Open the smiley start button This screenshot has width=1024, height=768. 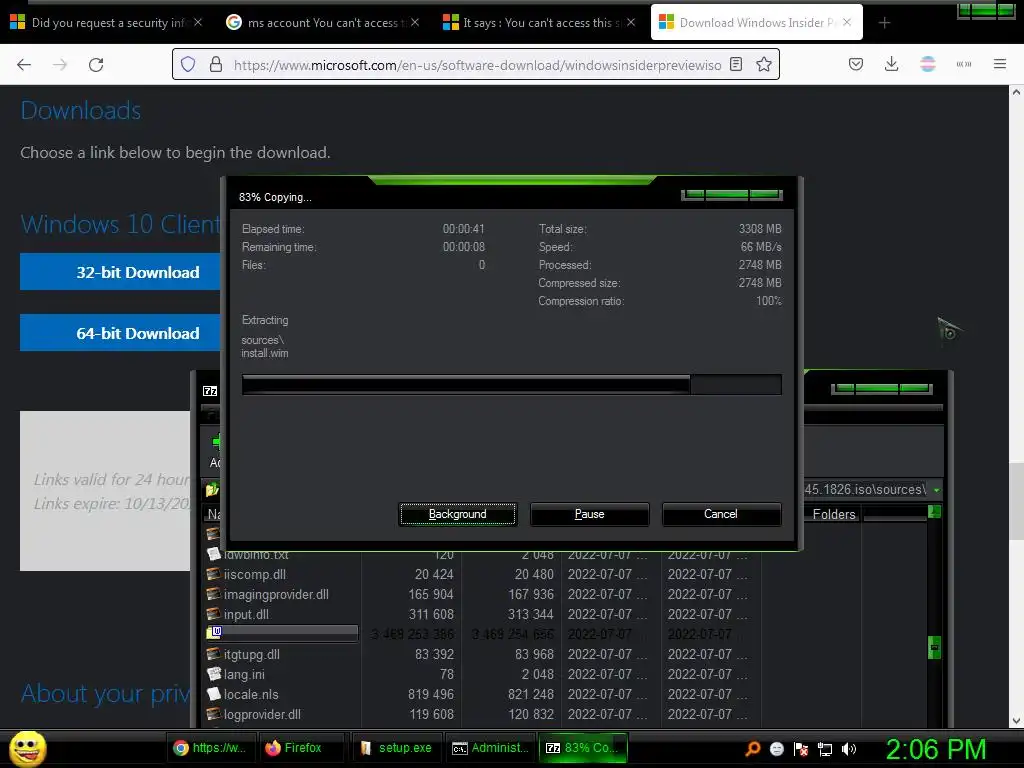[x=27, y=748]
